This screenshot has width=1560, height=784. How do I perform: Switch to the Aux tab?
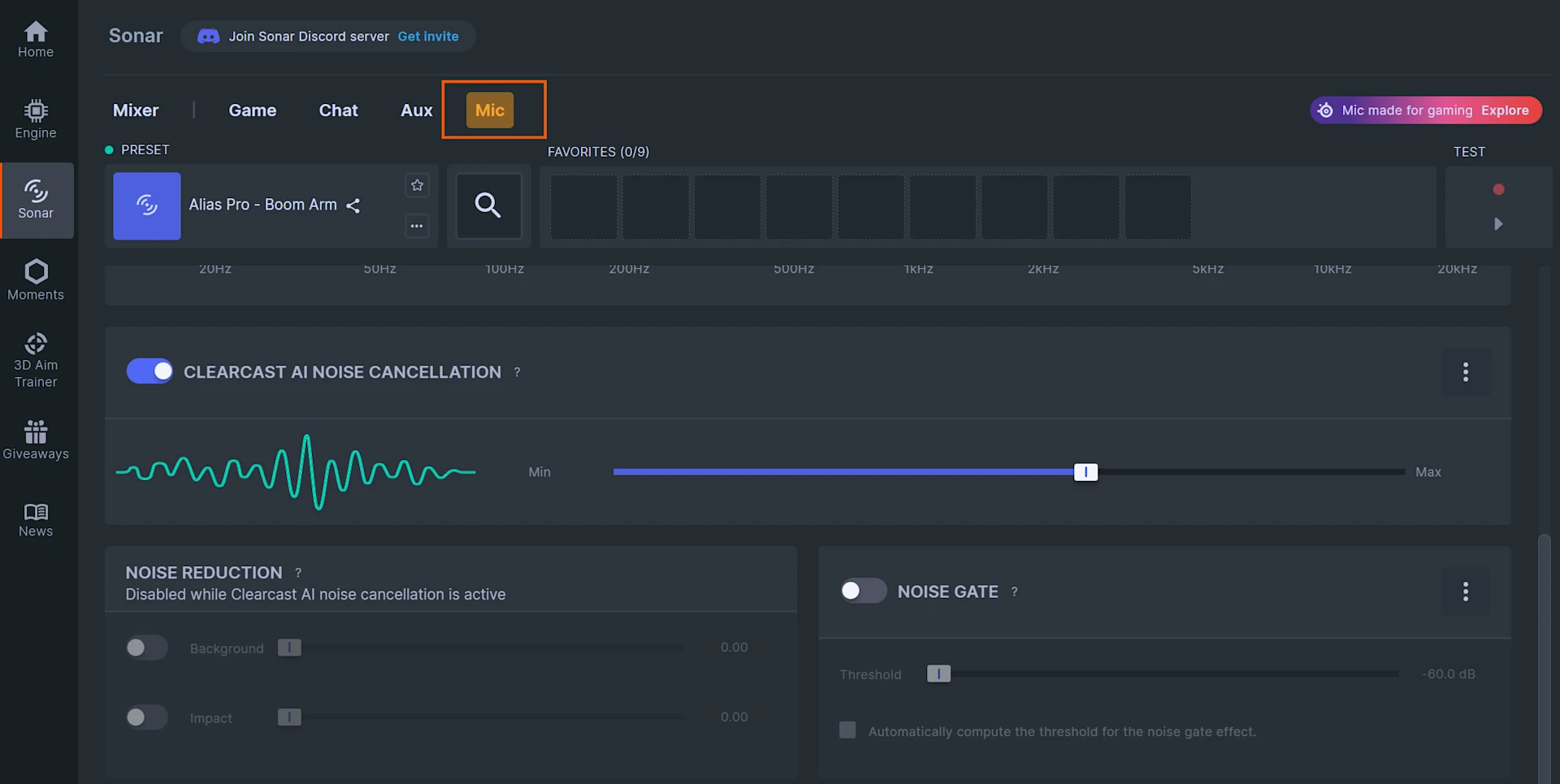click(x=417, y=110)
